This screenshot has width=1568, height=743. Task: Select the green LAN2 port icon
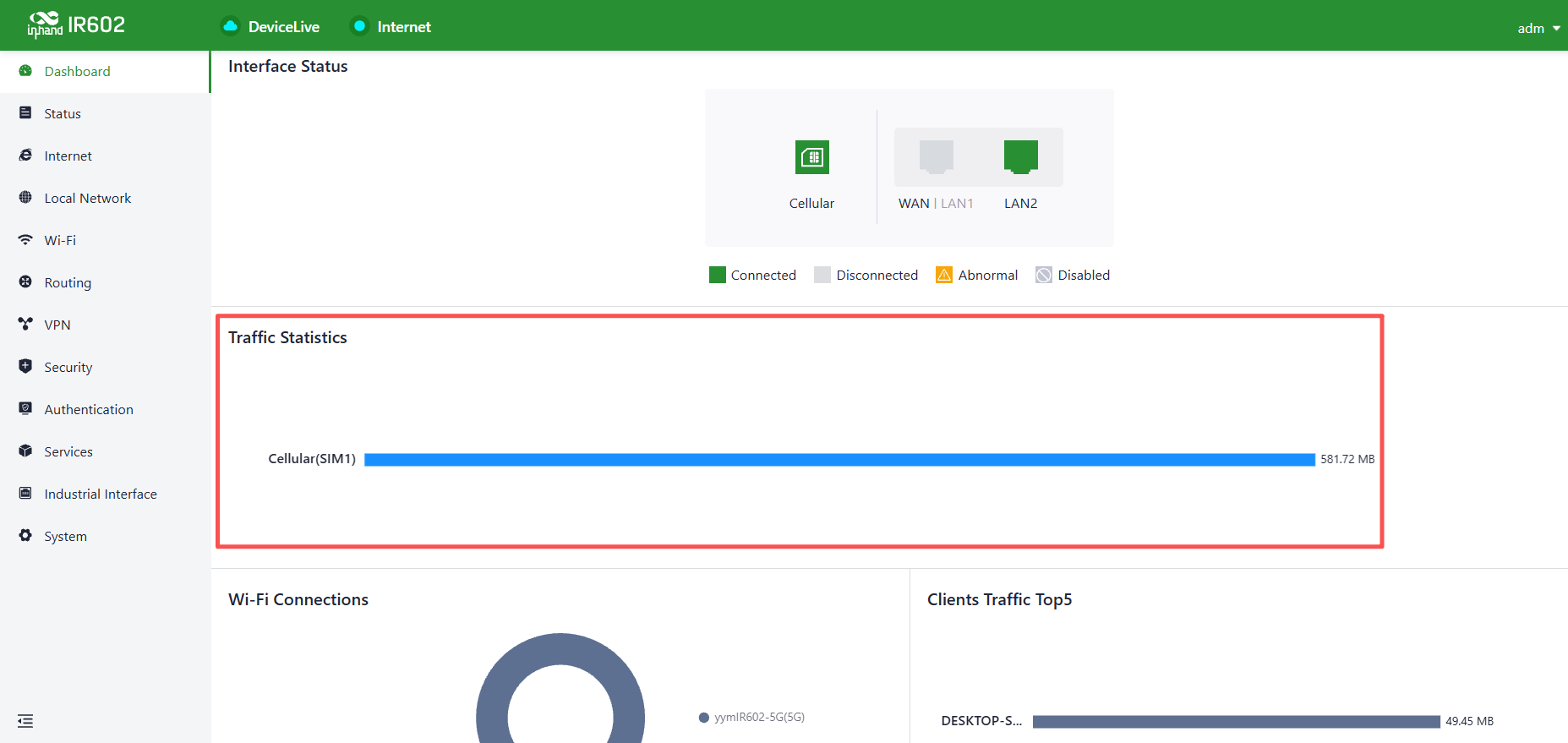pos(1021,157)
